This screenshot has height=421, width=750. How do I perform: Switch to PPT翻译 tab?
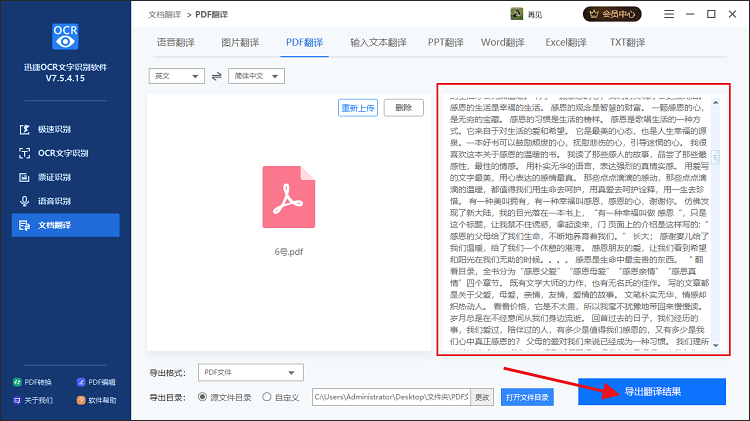click(445, 43)
